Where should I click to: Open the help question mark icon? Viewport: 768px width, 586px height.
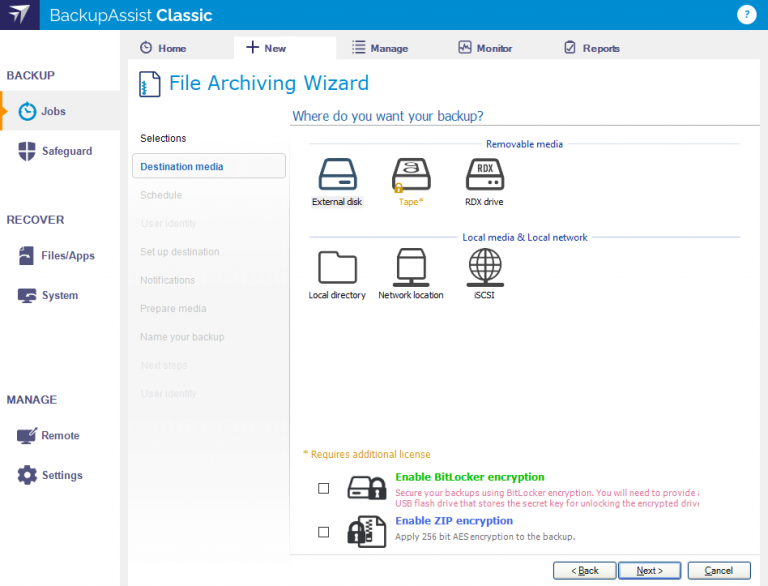tap(746, 14)
